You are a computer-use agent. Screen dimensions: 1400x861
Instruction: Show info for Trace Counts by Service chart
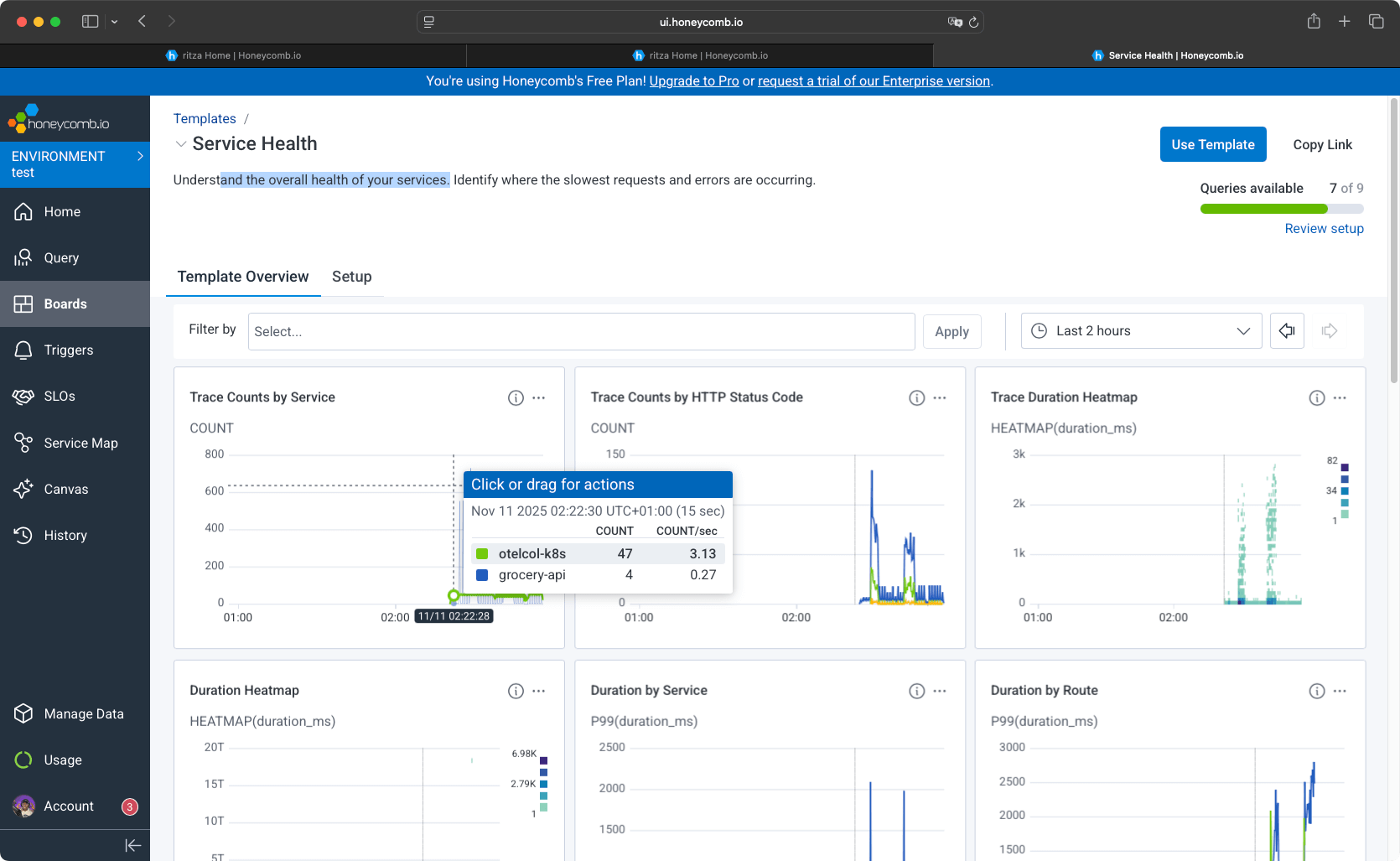click(516, 397)
